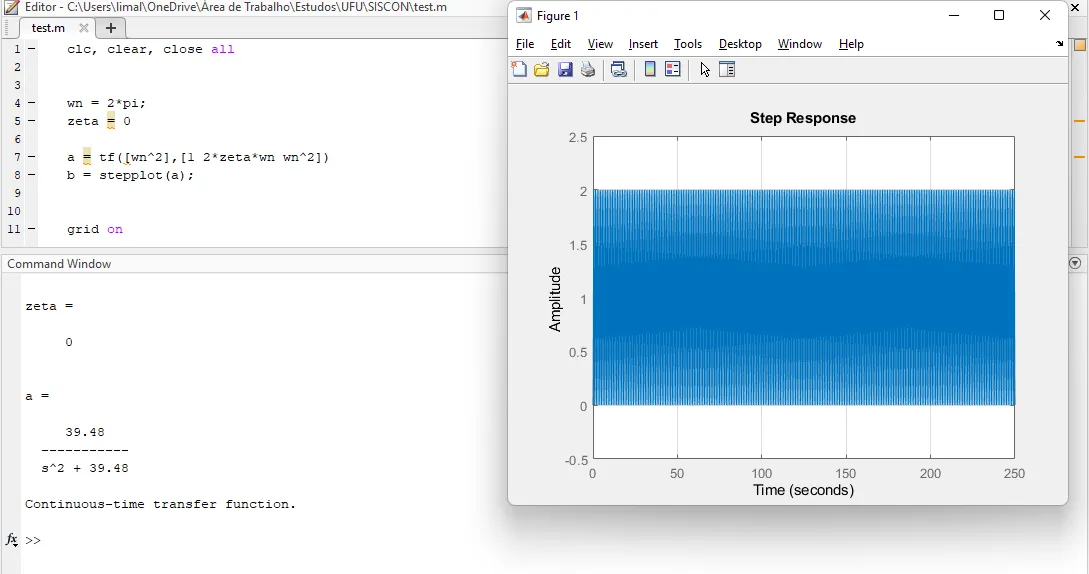
Task: Click the fx function browser icon
Action: pyautogui.click(x=12, y=540)
